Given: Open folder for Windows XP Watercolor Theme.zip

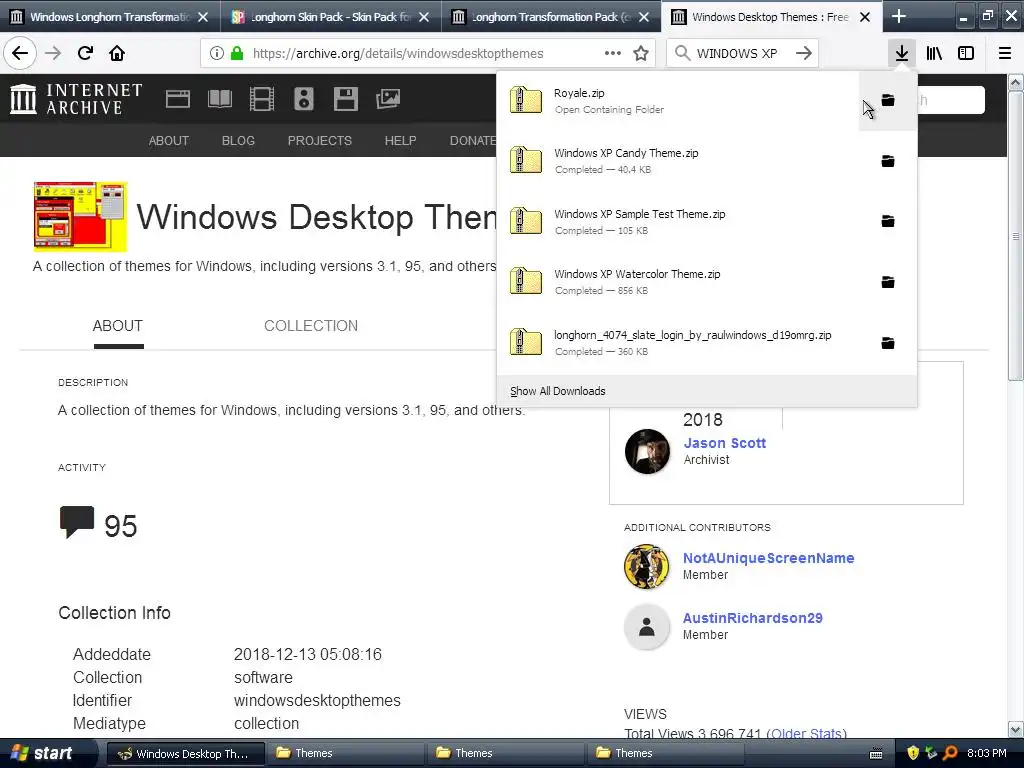Looking at the screenshot, I should 888,281.
